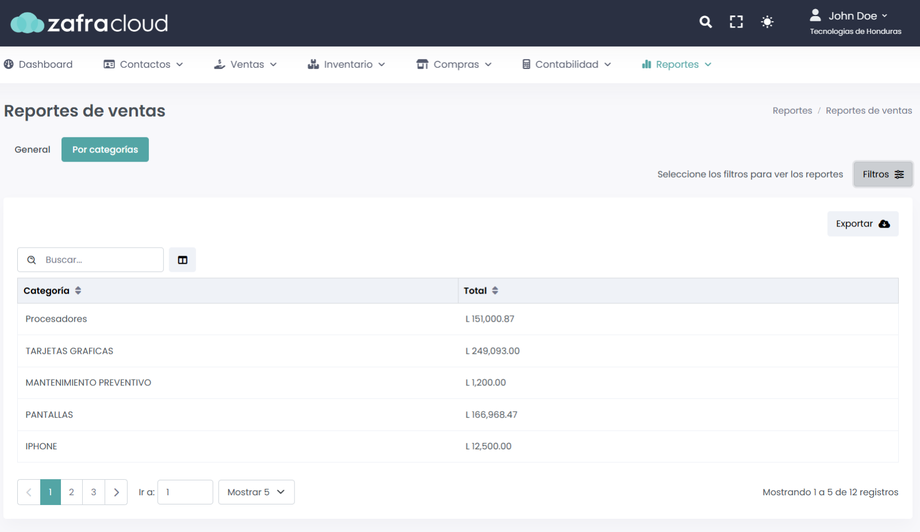The width and height of the screenshot is (920, 532).
Task: Click the Dashboard gauge icon
Action: point(9,65)
